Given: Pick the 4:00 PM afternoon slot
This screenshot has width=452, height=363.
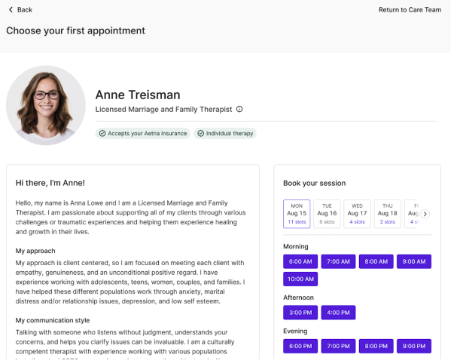Looking at the screenshot, I should (x=338, y=313).
